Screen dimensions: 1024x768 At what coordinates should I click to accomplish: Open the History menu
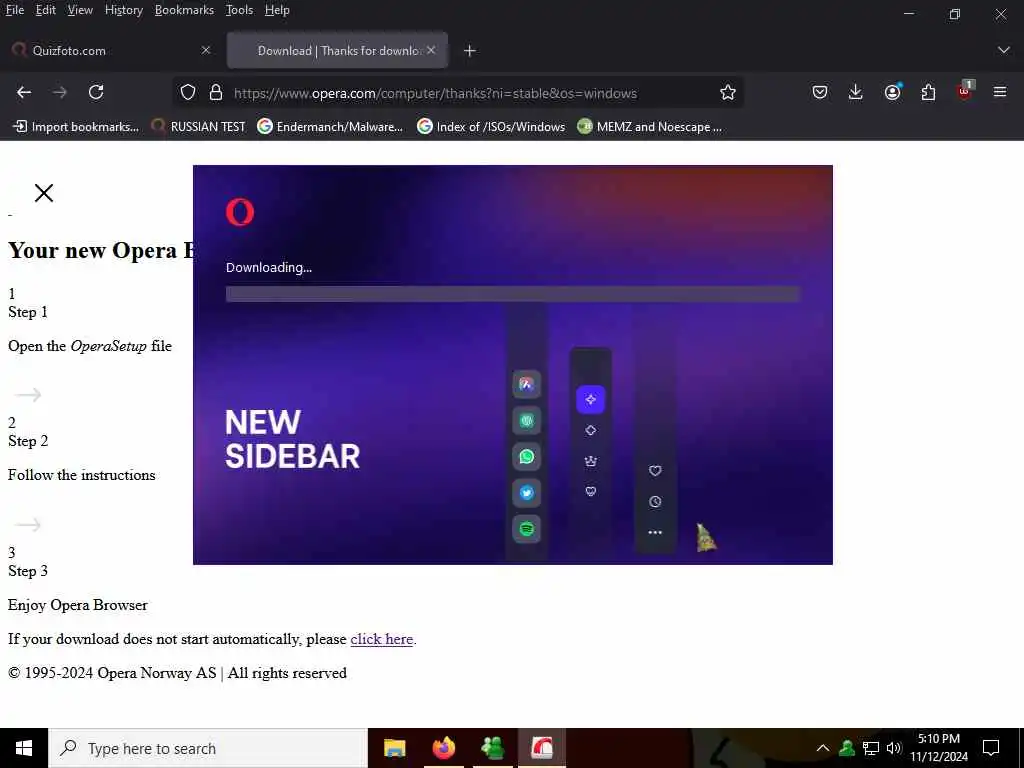124,10
